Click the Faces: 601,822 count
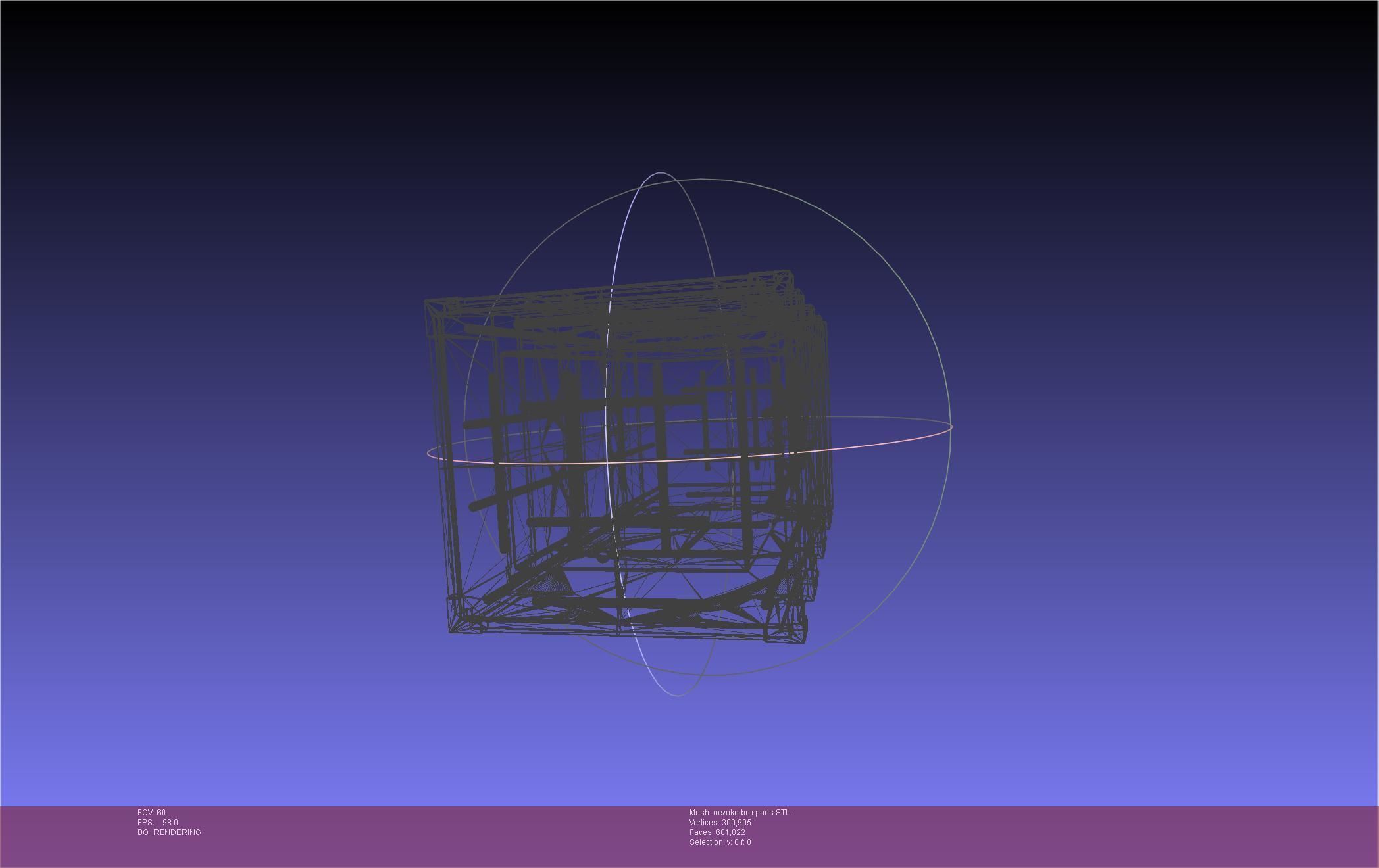 pyautogui.click(x=717, y=832)
